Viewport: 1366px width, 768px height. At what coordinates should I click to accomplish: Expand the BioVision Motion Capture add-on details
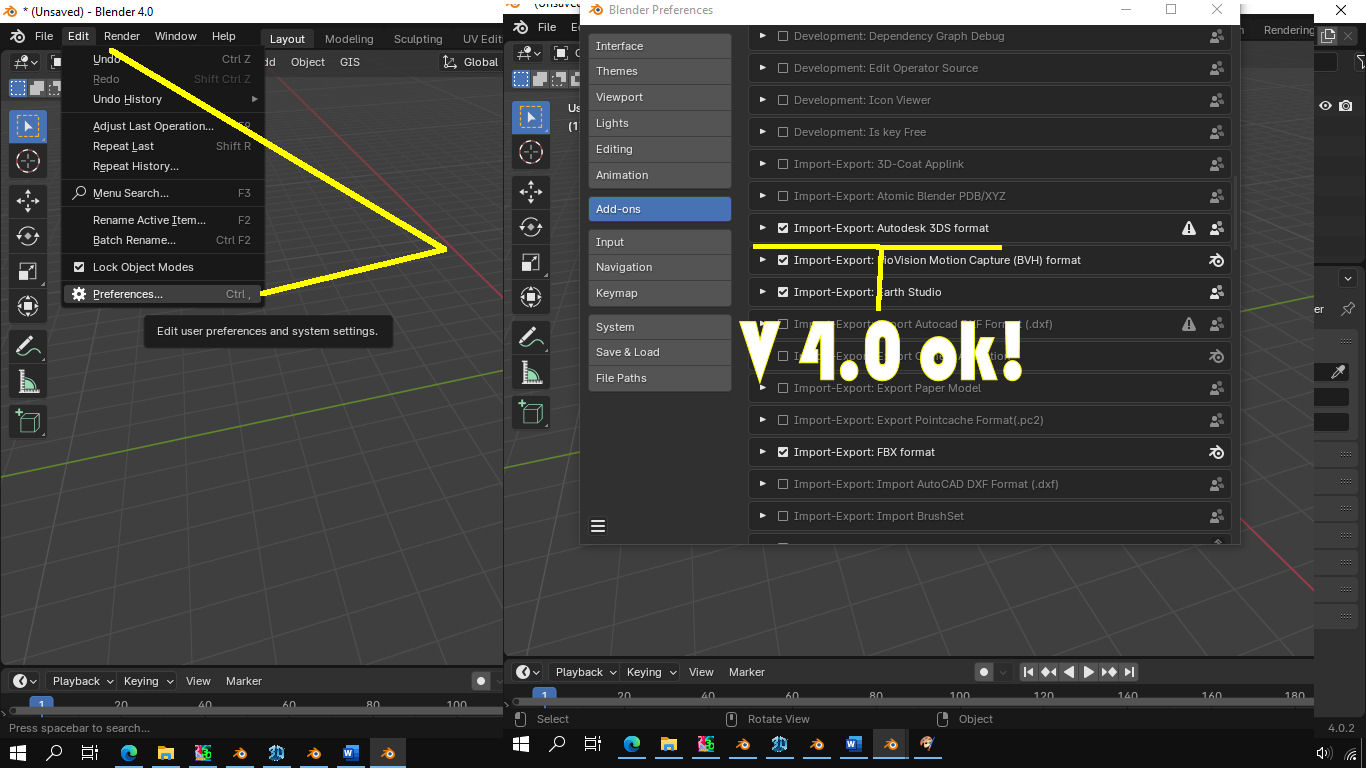(x=762, y=260)
